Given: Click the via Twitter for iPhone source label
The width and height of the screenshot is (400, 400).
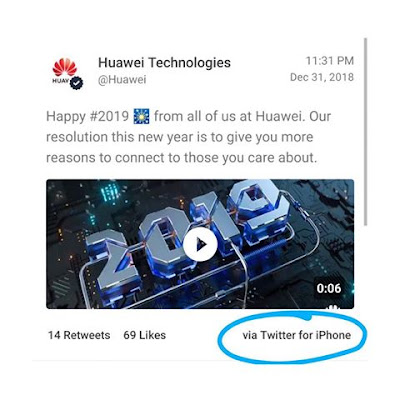Looking at the screenshot, I should click(x=297, y=335).
